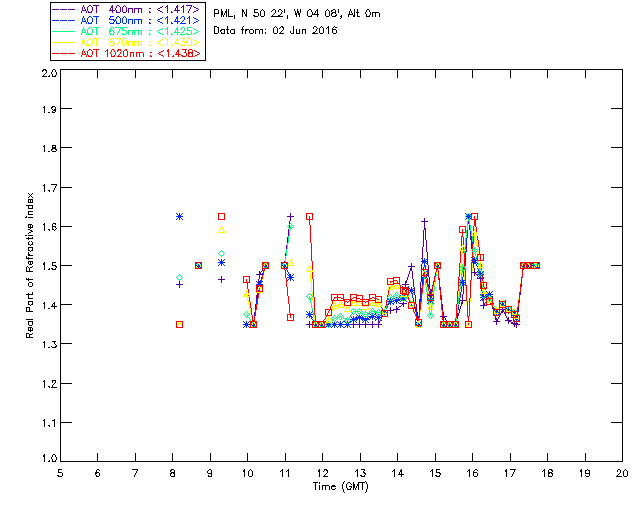The width and height of the screenshot is (640, 512).
Task: Click the AOT 400nm legend entry
Action: [x=126, y=9]
